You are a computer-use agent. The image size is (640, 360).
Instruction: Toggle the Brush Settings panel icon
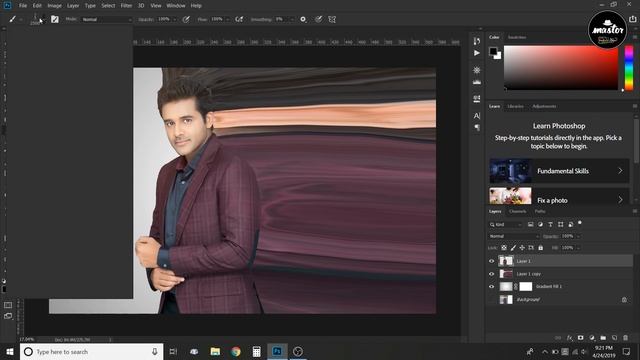pos(55,19)
